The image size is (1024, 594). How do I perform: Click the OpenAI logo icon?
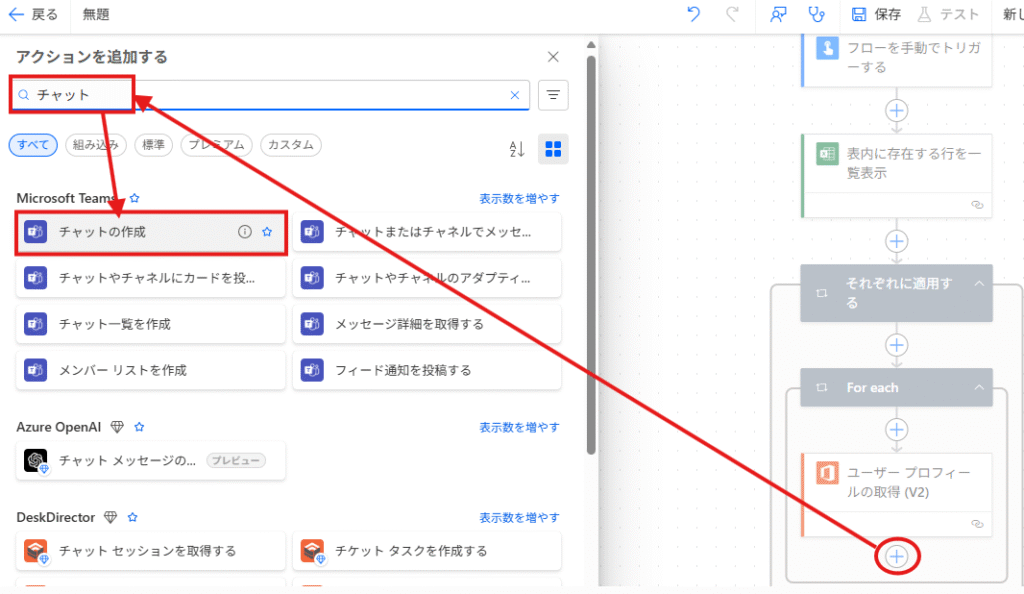(x=35, y=460)
